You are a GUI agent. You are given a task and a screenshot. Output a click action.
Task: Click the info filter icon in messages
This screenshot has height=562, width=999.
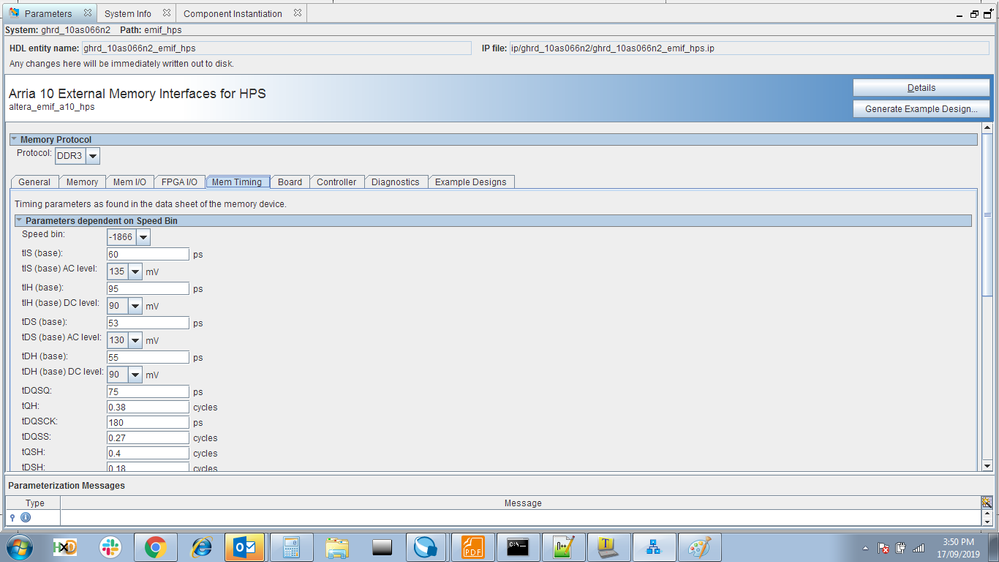pos(25,517)
